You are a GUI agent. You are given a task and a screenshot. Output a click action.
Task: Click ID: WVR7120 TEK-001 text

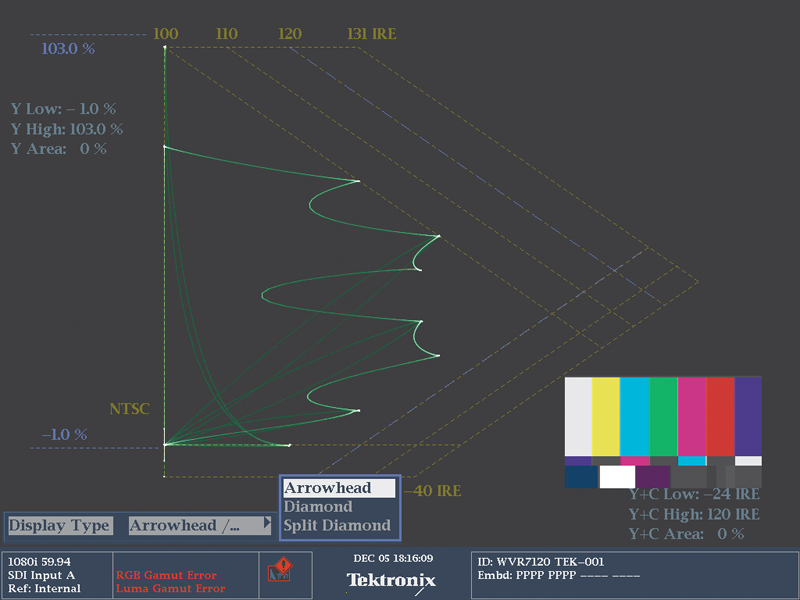point(541,562)
